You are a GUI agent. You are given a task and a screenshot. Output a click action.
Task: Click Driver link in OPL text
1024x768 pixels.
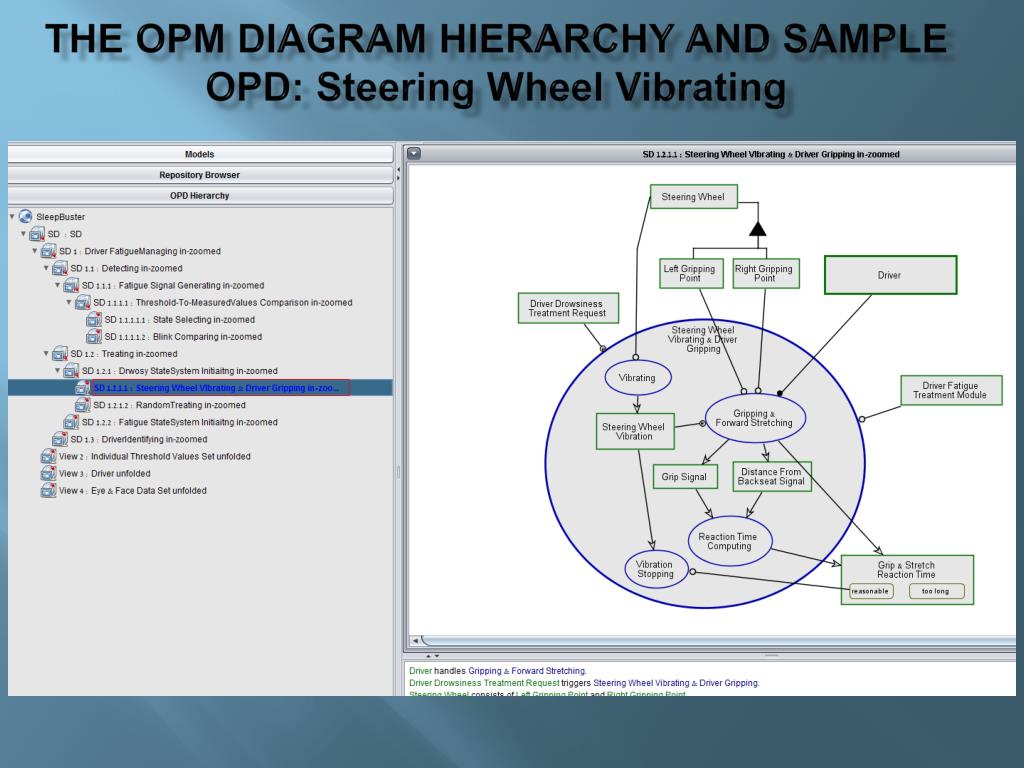421,671
